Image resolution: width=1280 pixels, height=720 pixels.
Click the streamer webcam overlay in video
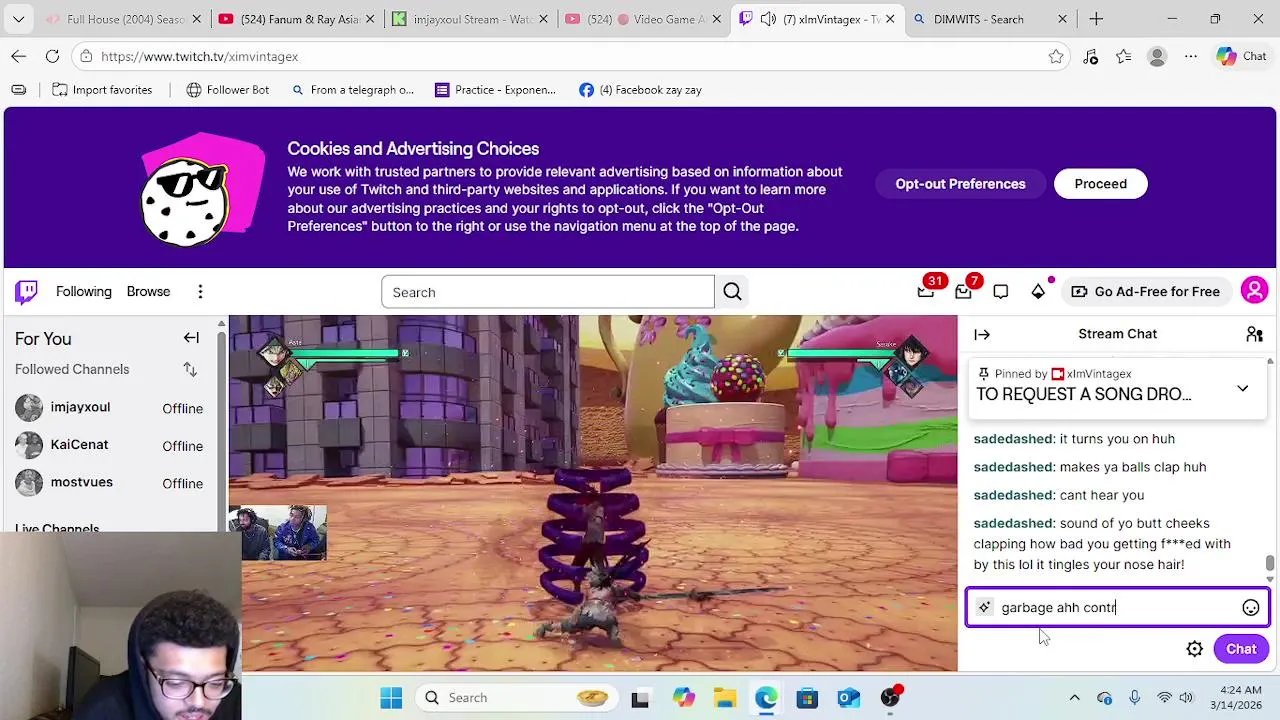pyautogui.click(x=279, y=532)
